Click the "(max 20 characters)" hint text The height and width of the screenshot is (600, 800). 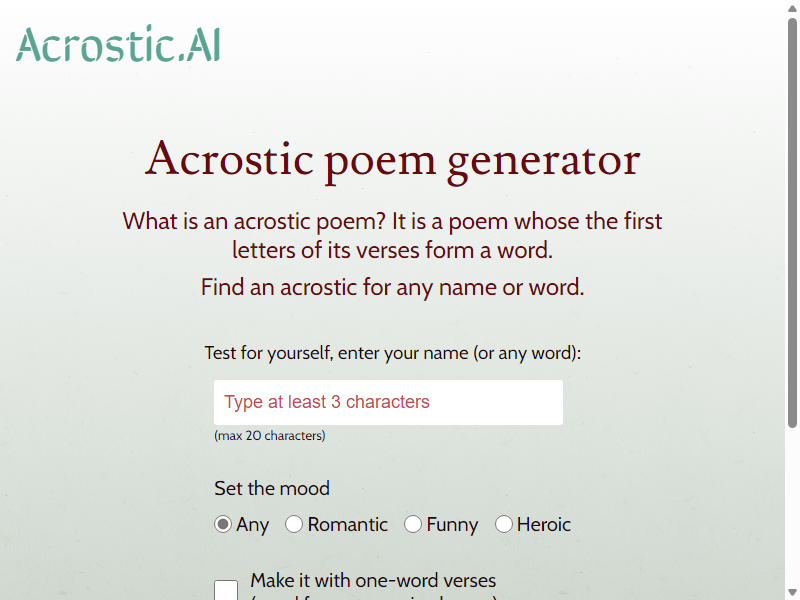[x=270, y=436]
